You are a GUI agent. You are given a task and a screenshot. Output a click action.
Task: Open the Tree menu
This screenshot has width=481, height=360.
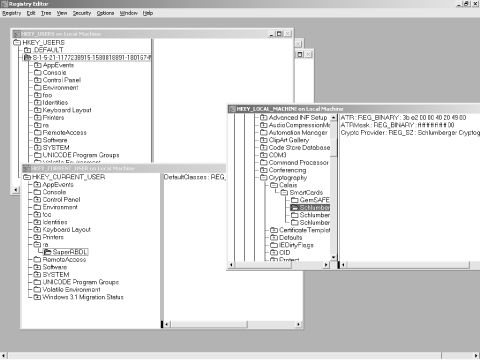tap(46, 13)
